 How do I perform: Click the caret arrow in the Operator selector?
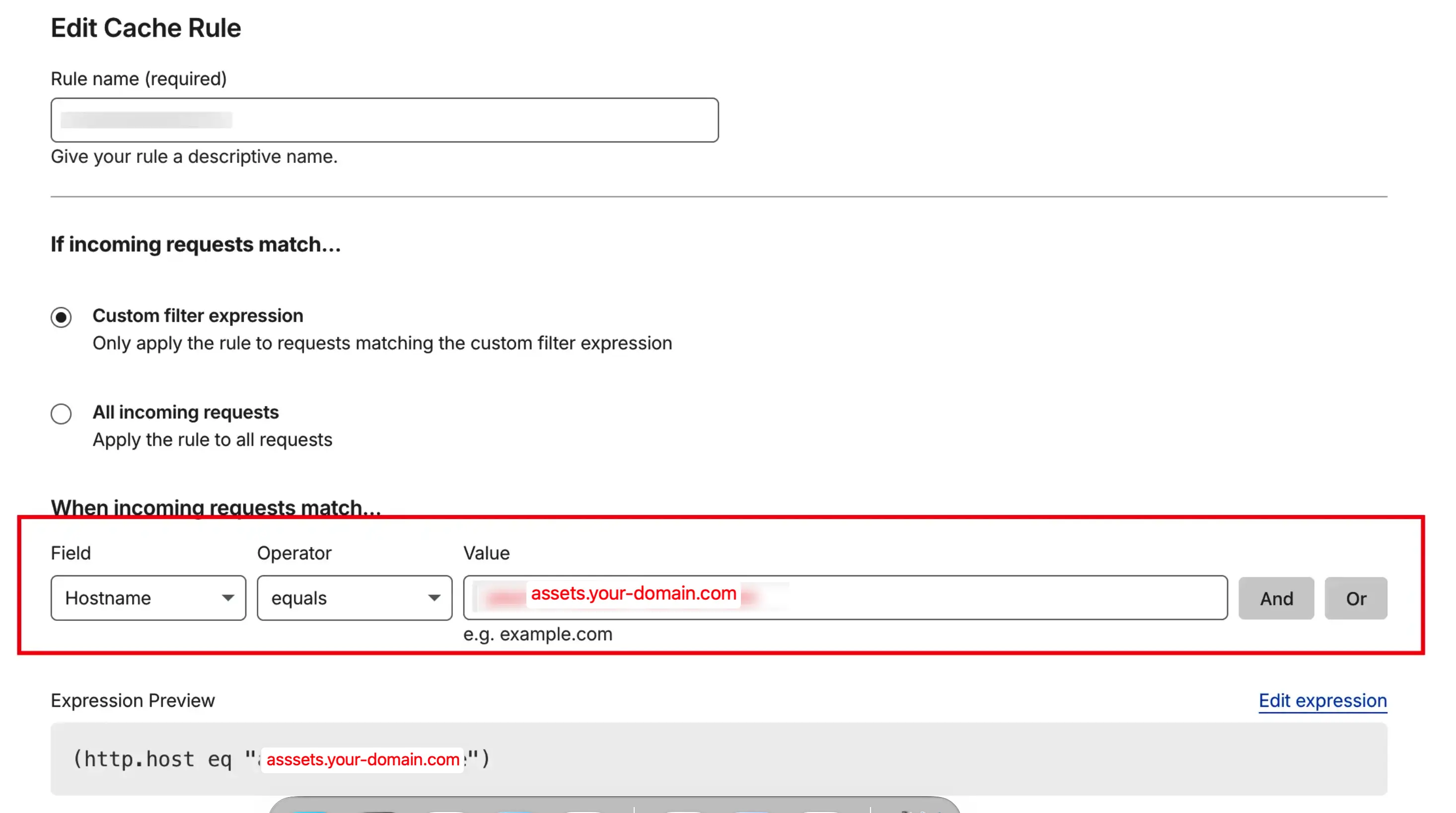[x=434, y=598]
